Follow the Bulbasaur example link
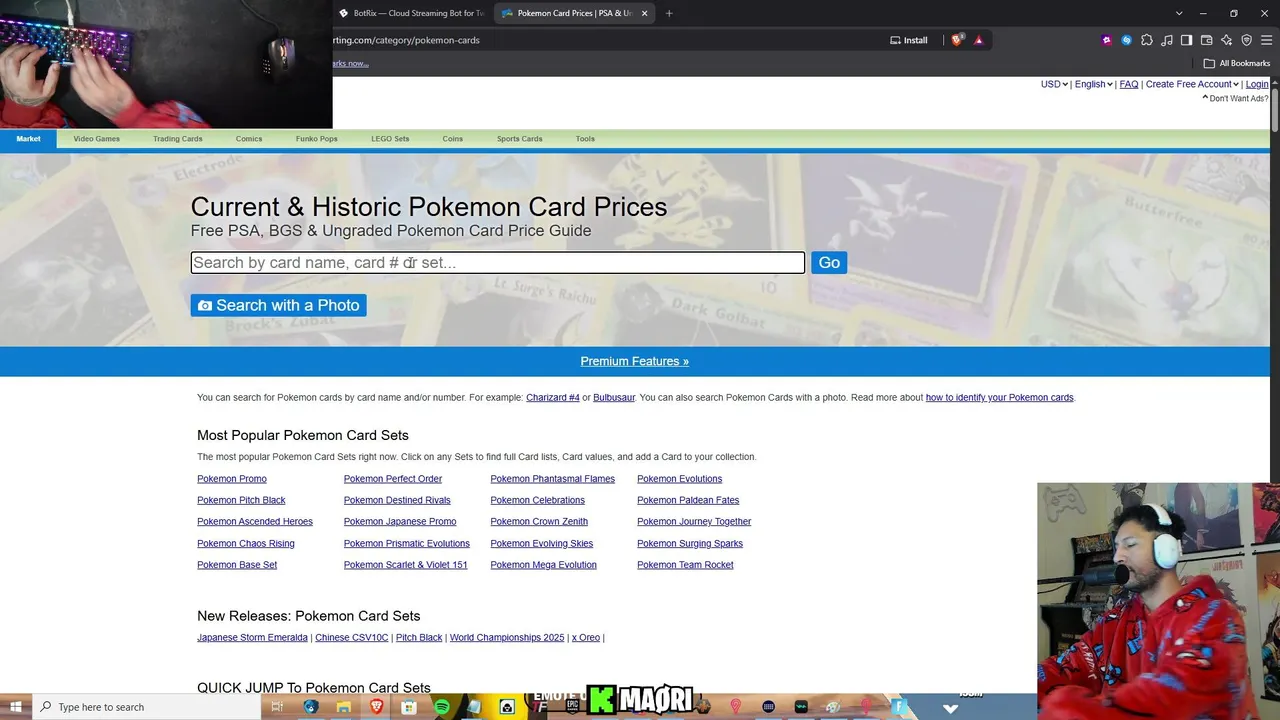1280x720 pixels. [x=614, y=397]
